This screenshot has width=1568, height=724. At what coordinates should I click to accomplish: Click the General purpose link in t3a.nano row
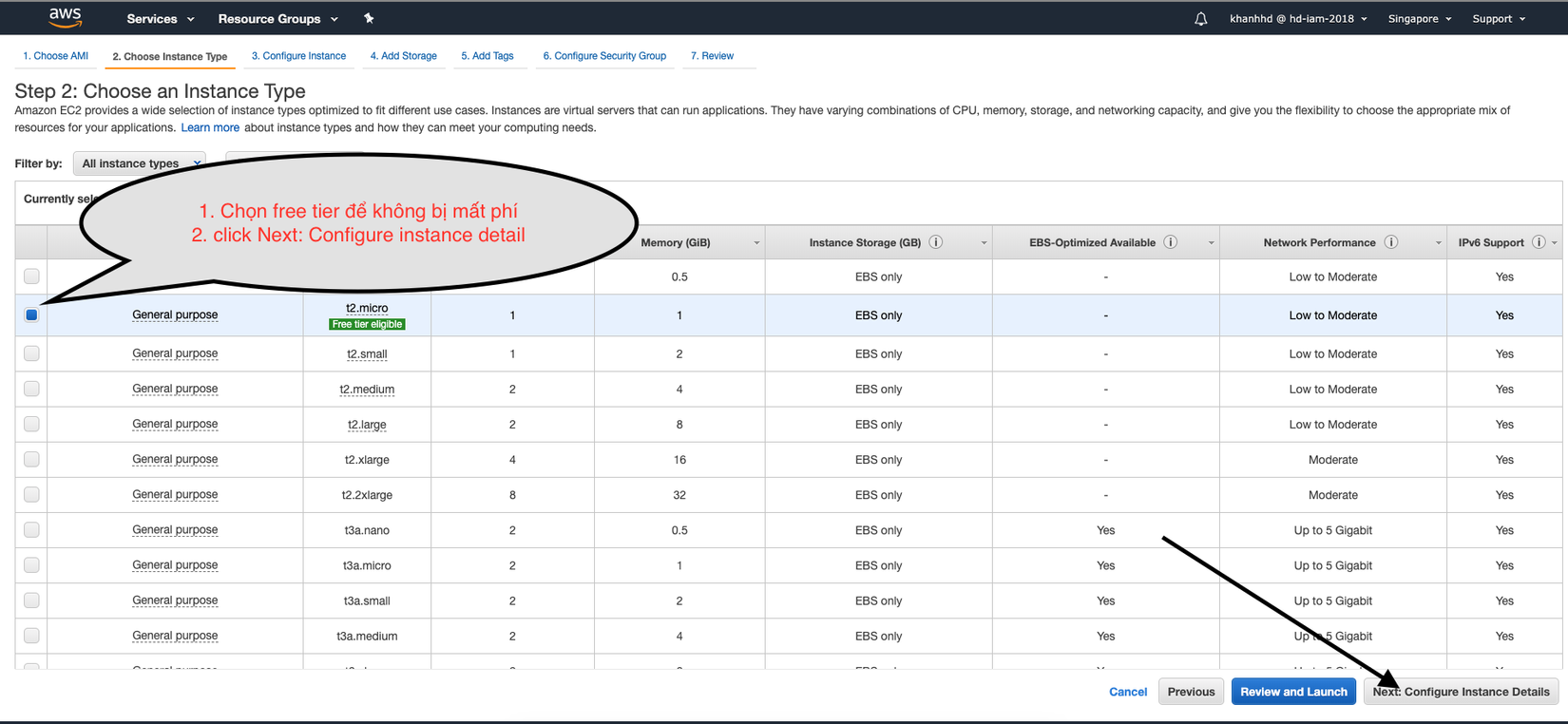[x=175, y=529]
